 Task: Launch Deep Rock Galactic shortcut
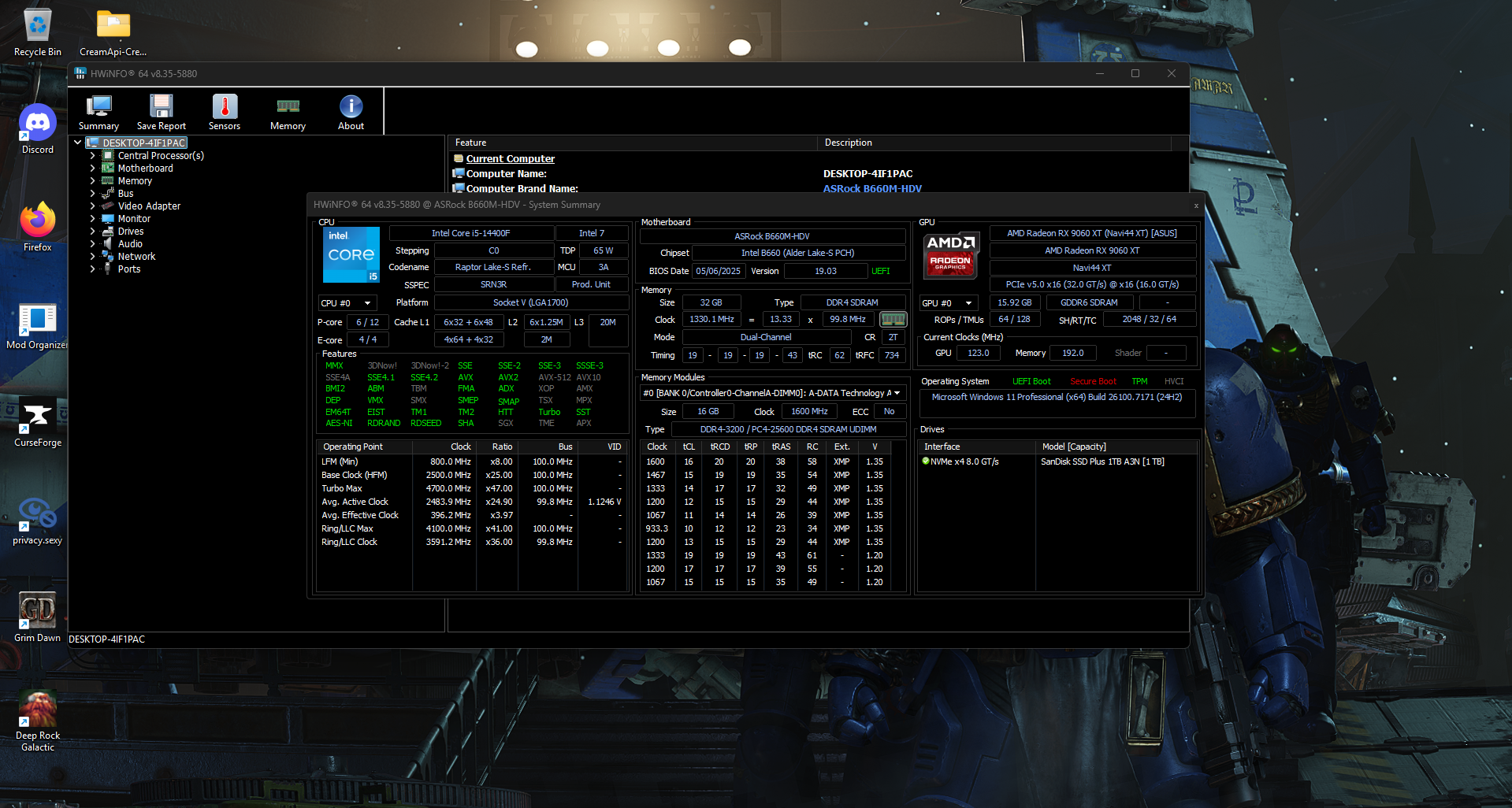[x=38, y=721]
